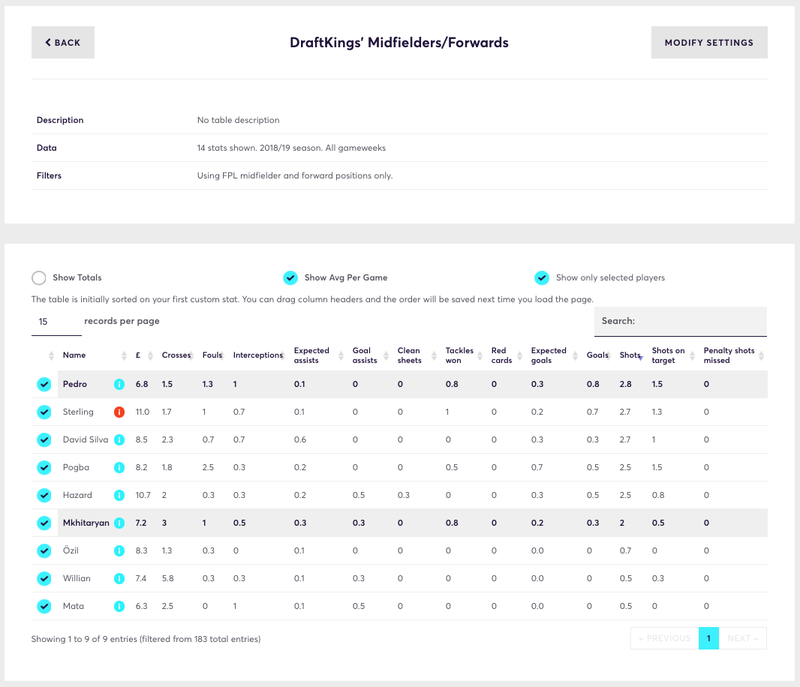The image size is (800, 687).
Task: Sort table by Penalty shots missed column
Action: 729,355
